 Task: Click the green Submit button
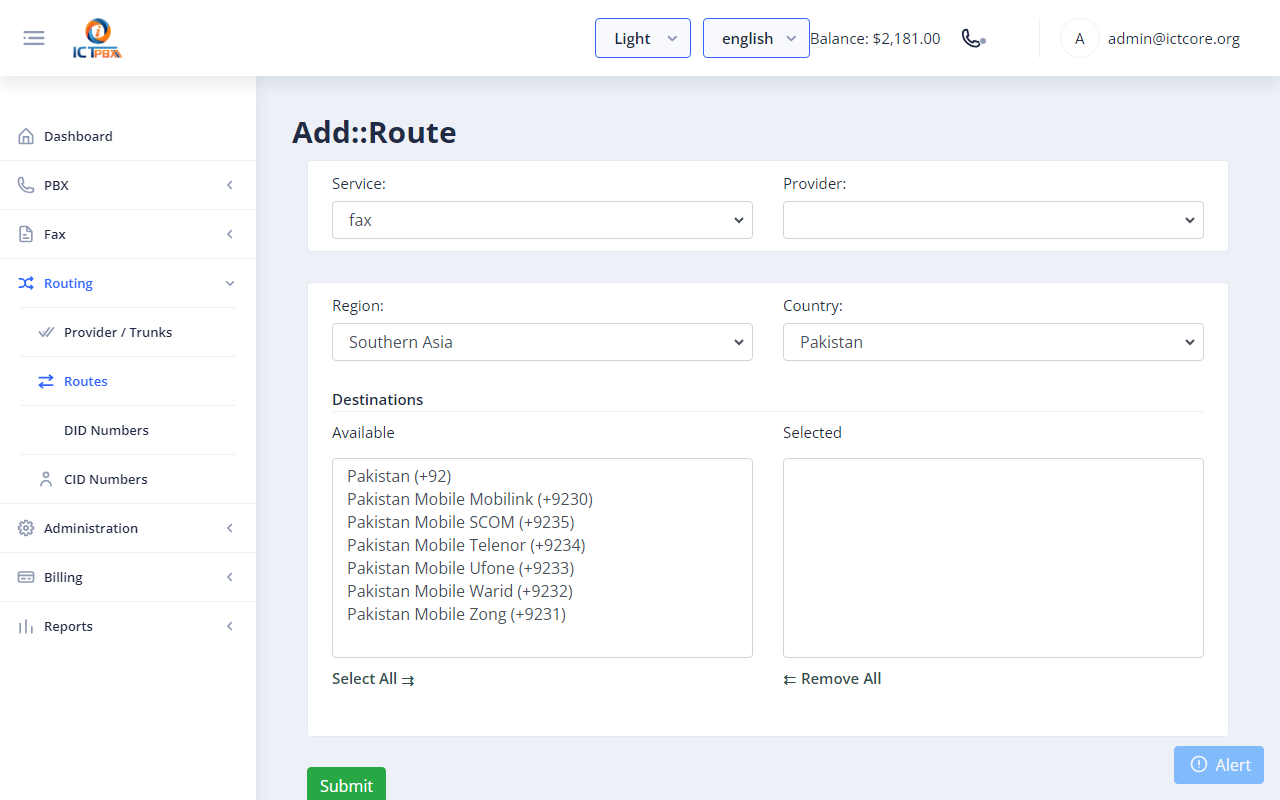(x=346, y=785)
